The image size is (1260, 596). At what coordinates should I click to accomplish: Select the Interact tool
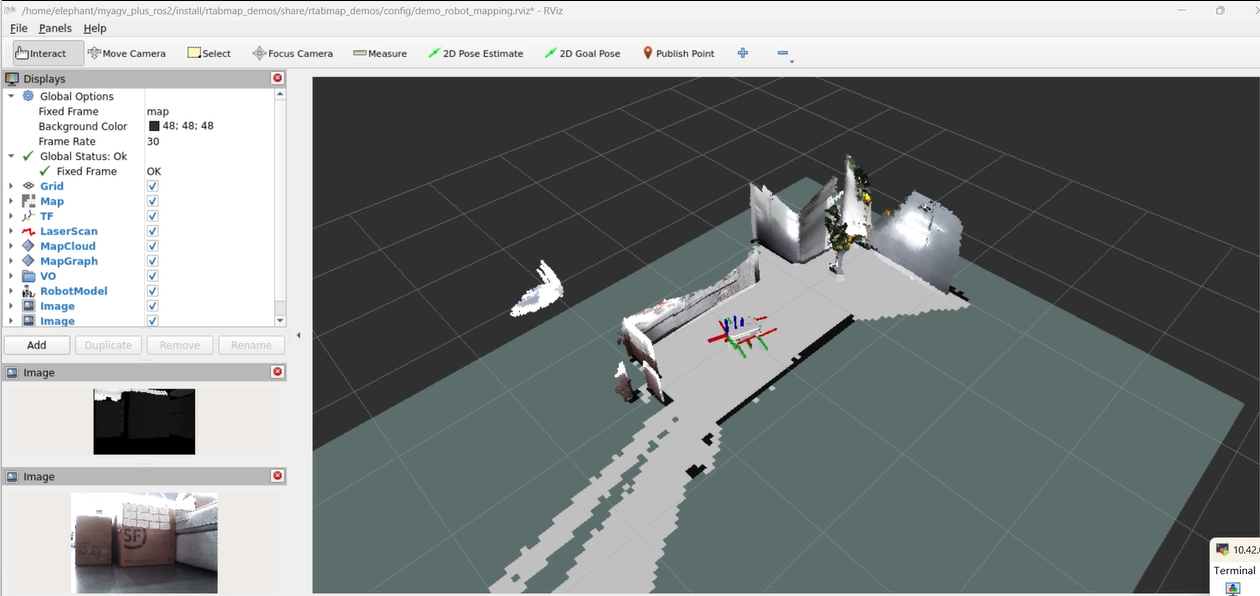[40, 53]
